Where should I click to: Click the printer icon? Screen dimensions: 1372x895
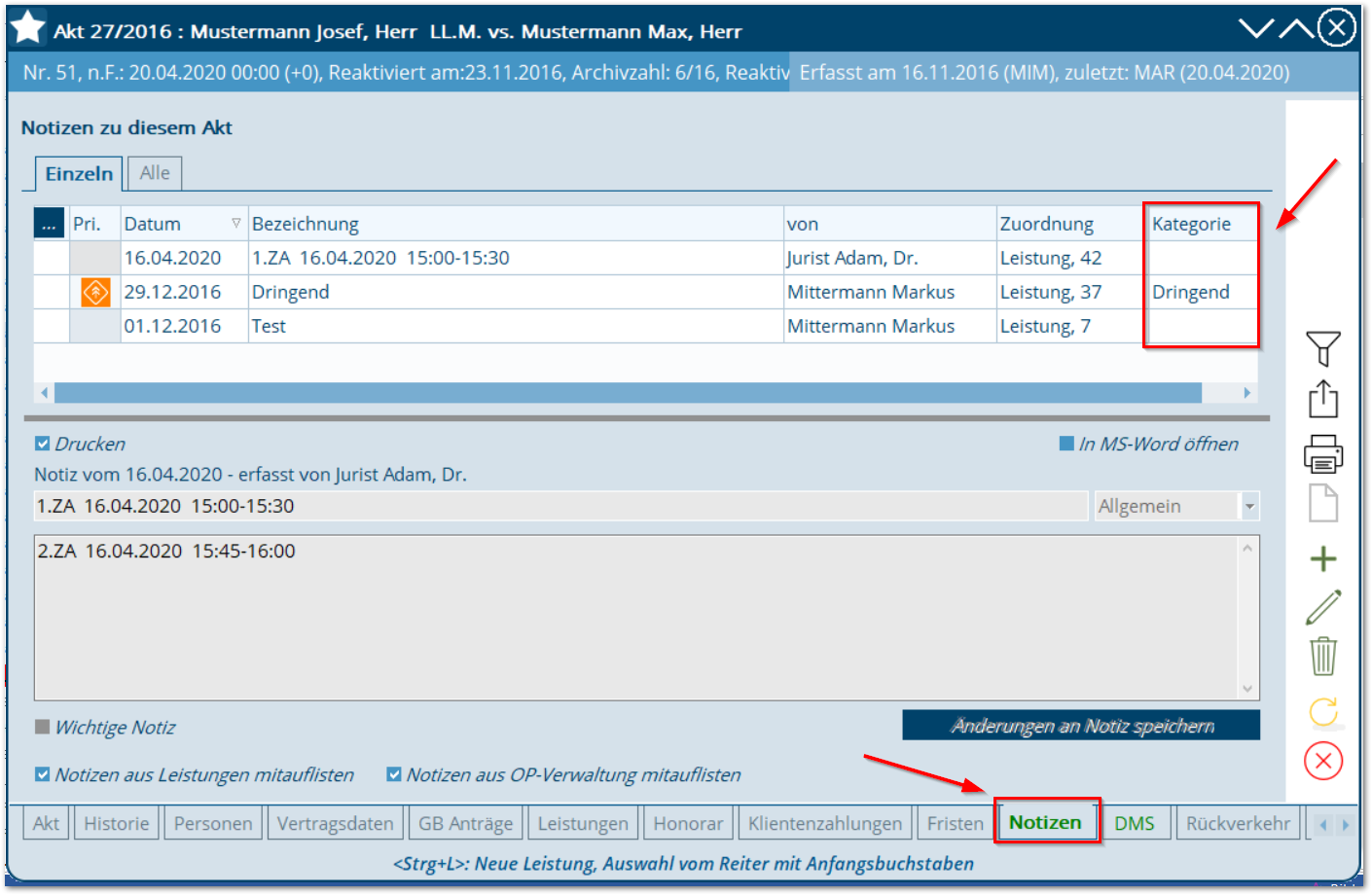pos(1323,453)
